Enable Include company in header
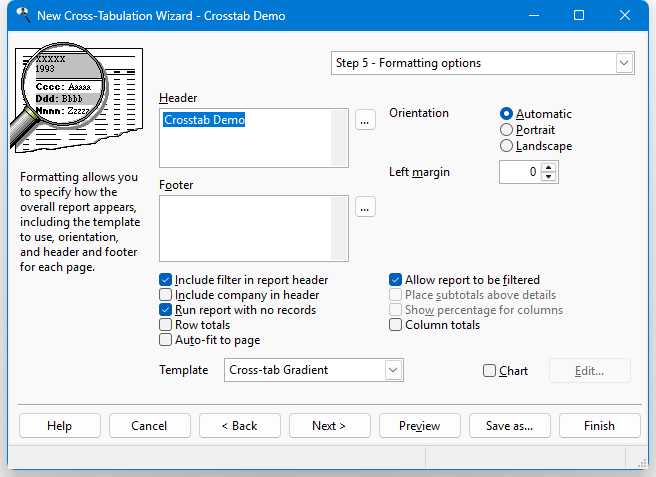656x477 pixels. 166,295
